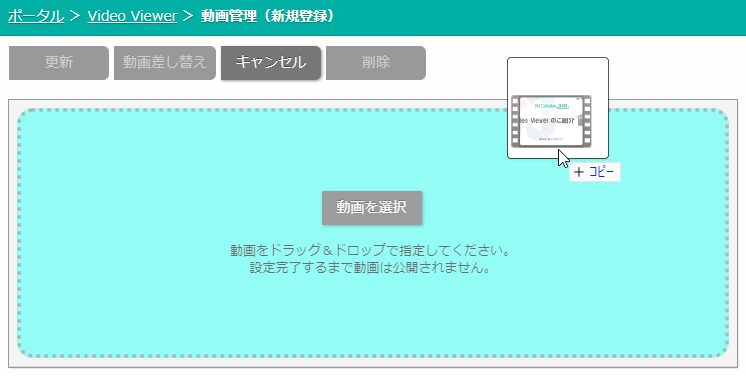Click the 削除 button
746x376 pixels.
tap(376, 62)
